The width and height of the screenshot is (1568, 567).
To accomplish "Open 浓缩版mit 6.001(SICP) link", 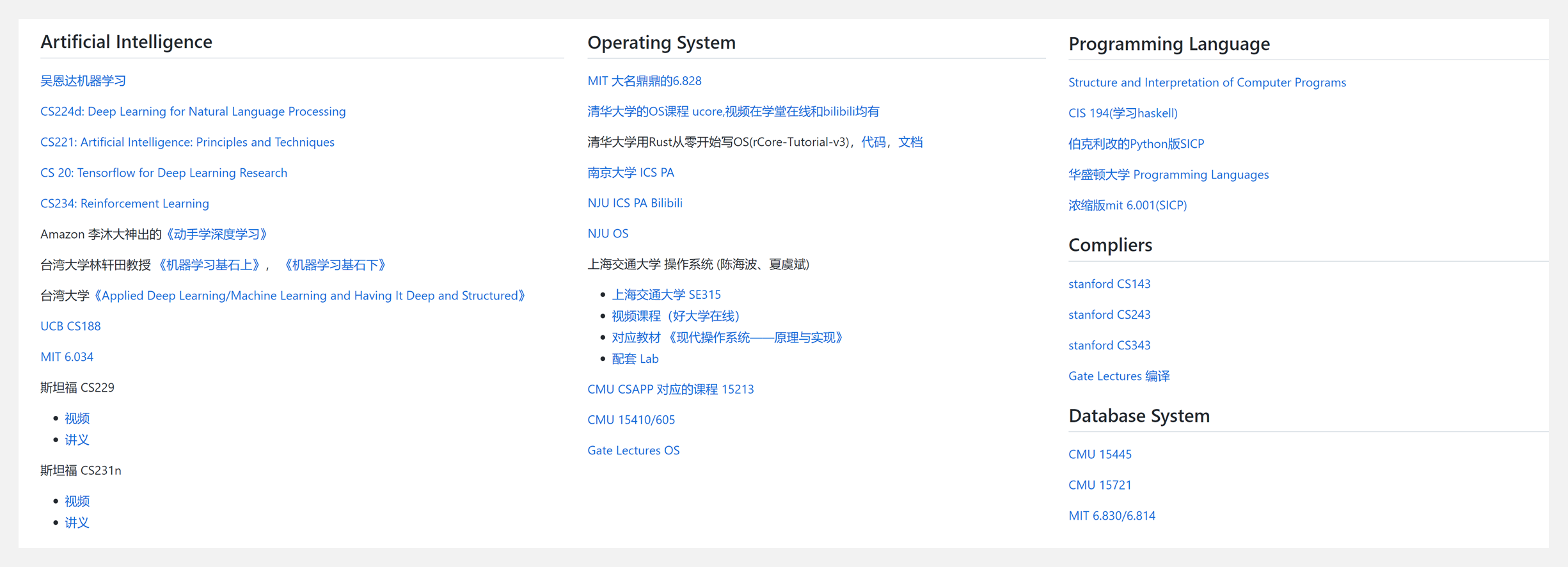I will click(1128, 205).
